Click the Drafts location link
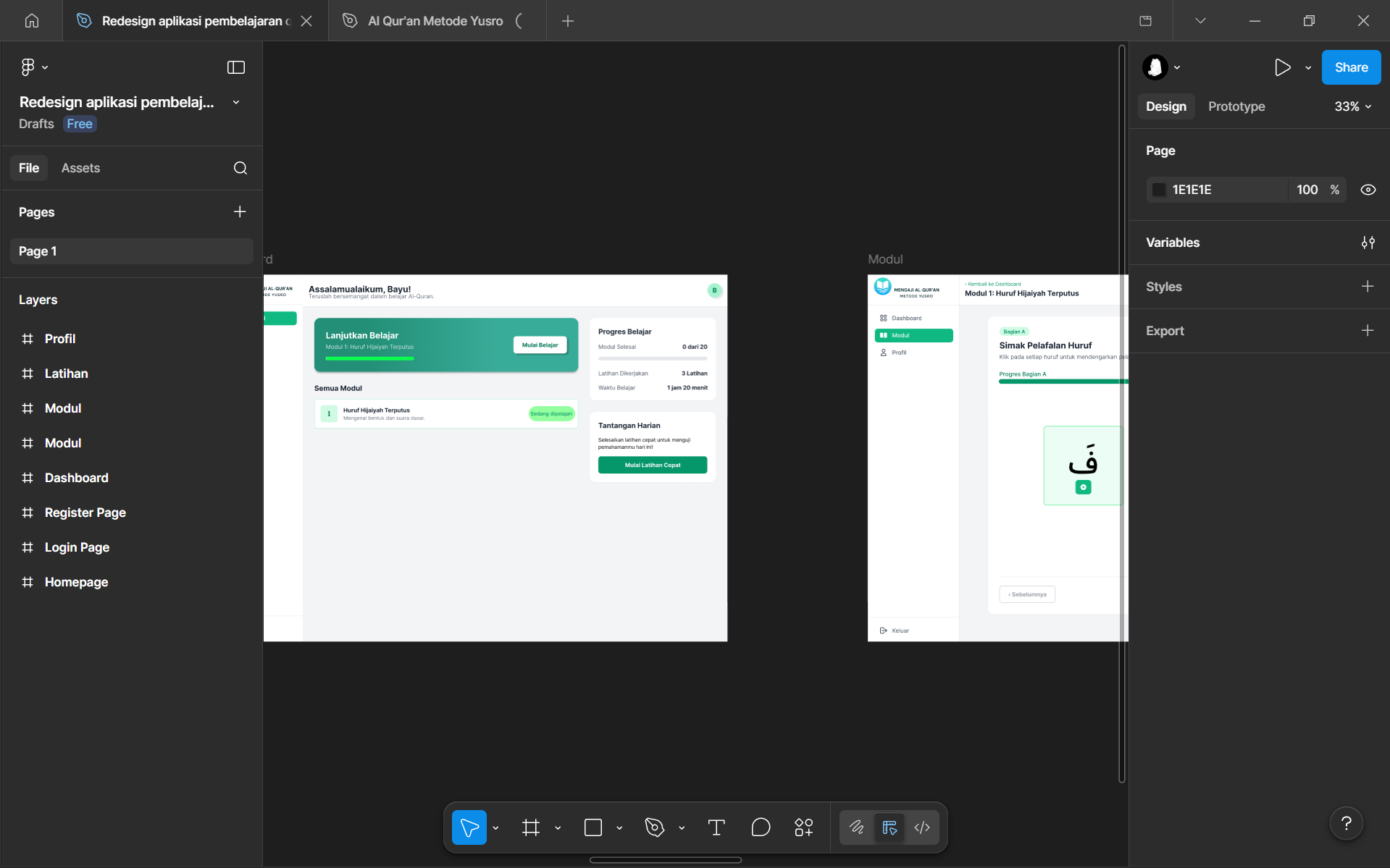 click(x=36, y=124)
